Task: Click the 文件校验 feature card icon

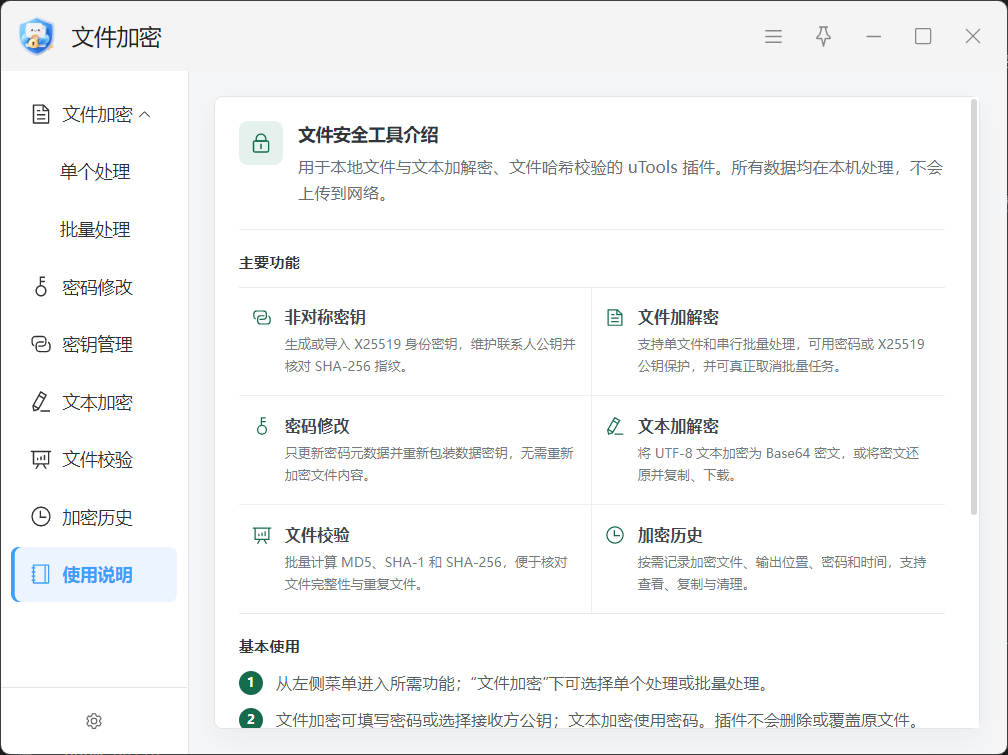Action: point(262,535)
